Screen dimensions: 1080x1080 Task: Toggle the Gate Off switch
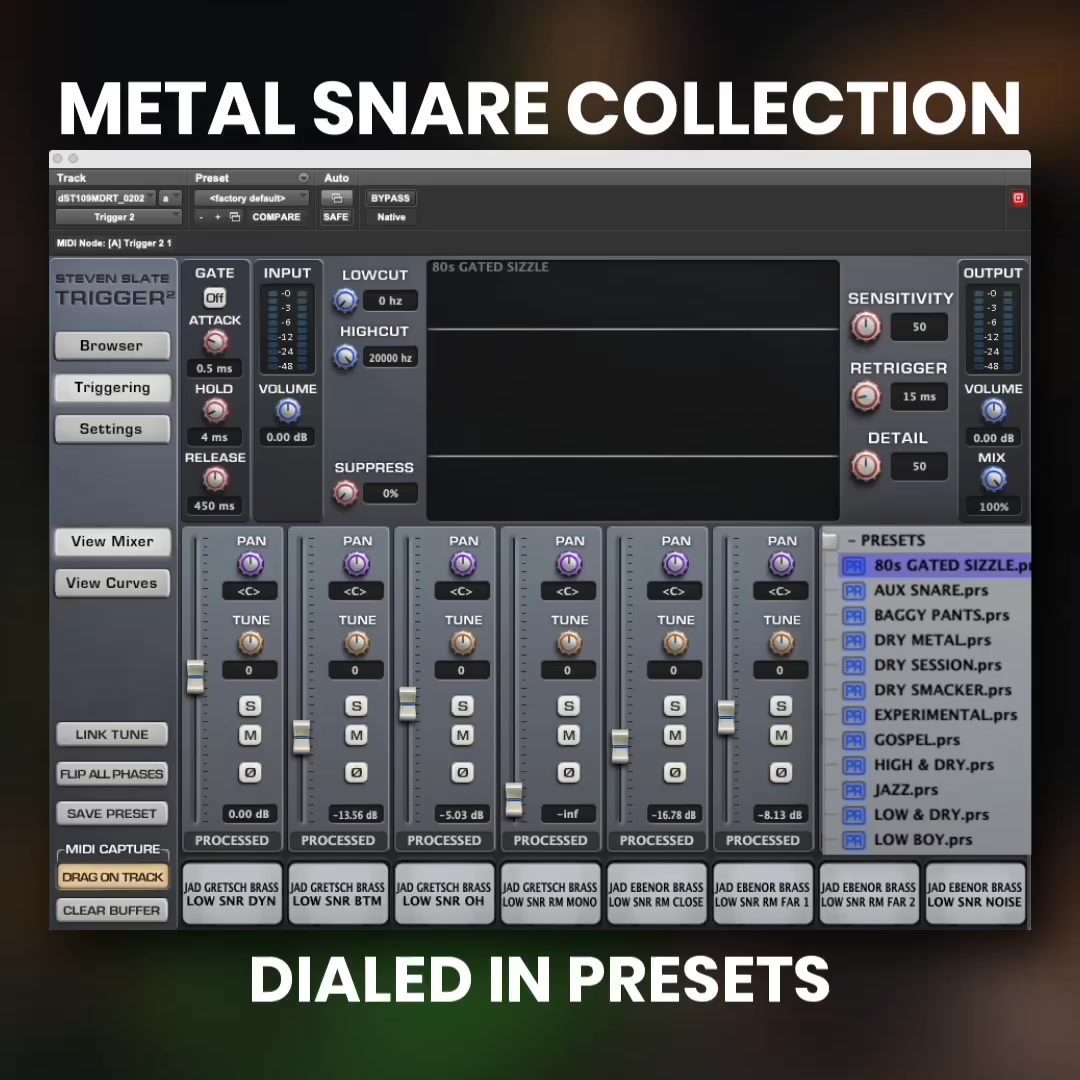click(215, 298)
